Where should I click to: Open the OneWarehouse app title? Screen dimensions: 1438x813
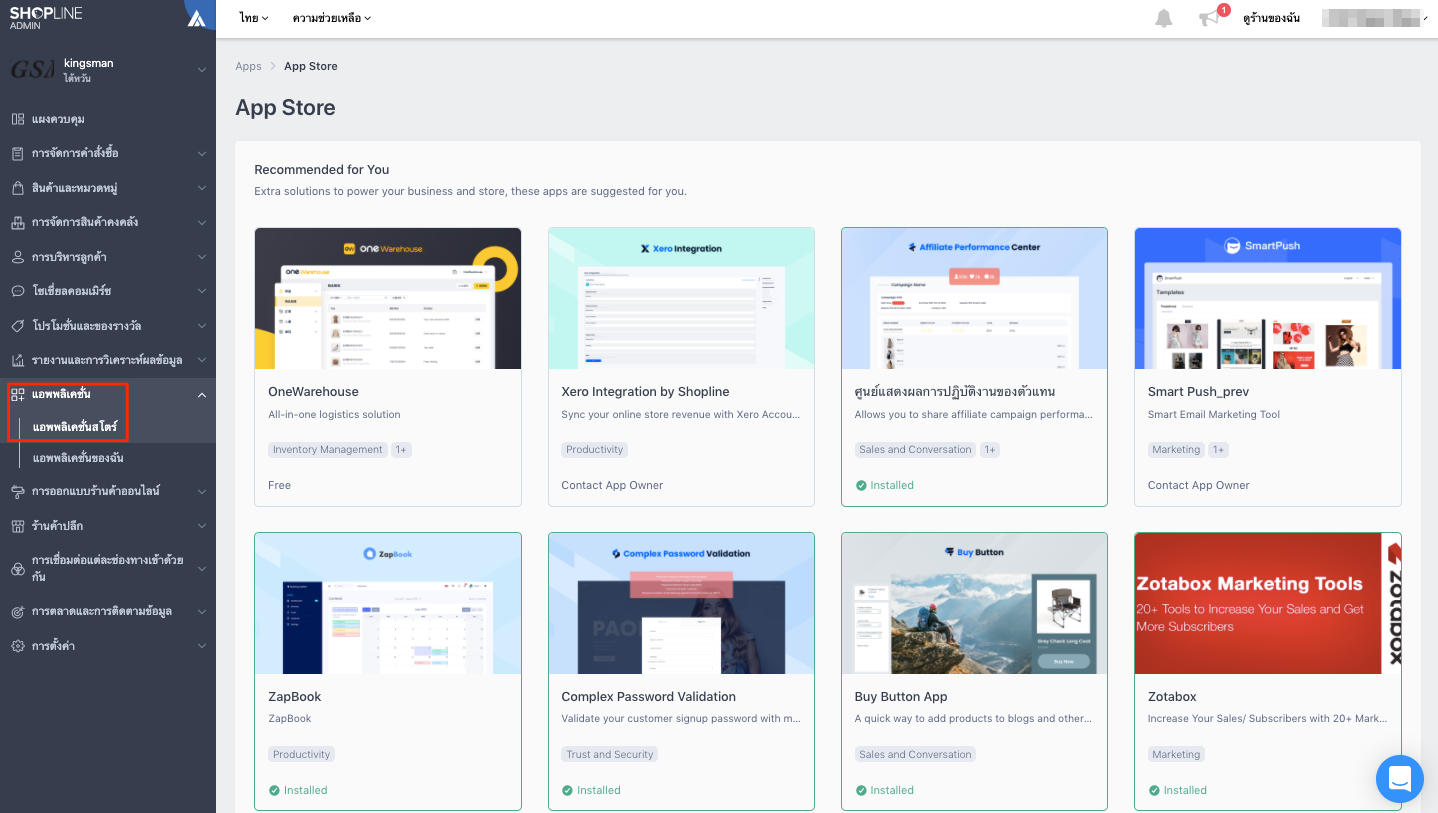click(x=313, y=392)
